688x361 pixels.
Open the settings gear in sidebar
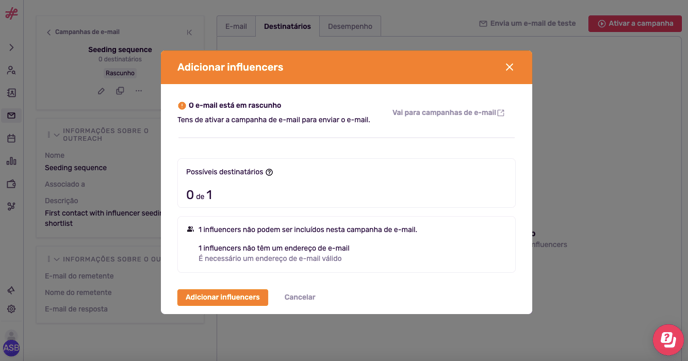tap(11, 309)
